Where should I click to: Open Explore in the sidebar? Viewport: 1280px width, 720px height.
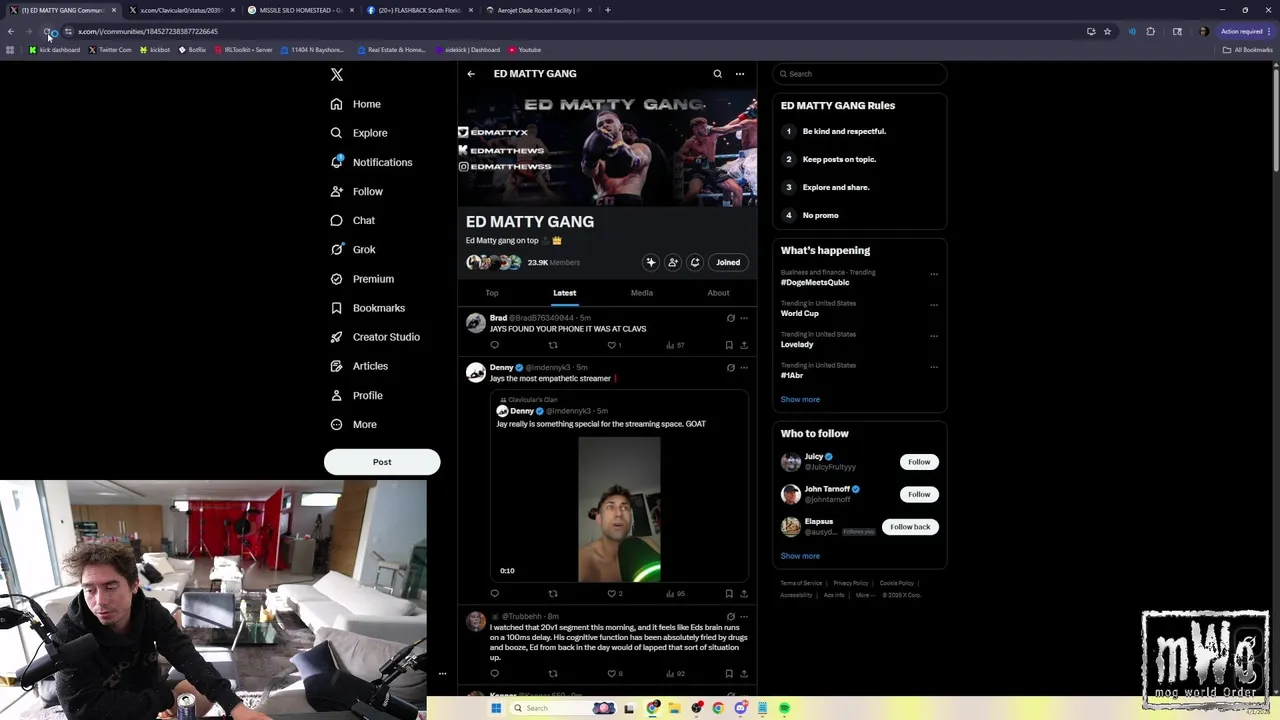[x=359, y=133]
